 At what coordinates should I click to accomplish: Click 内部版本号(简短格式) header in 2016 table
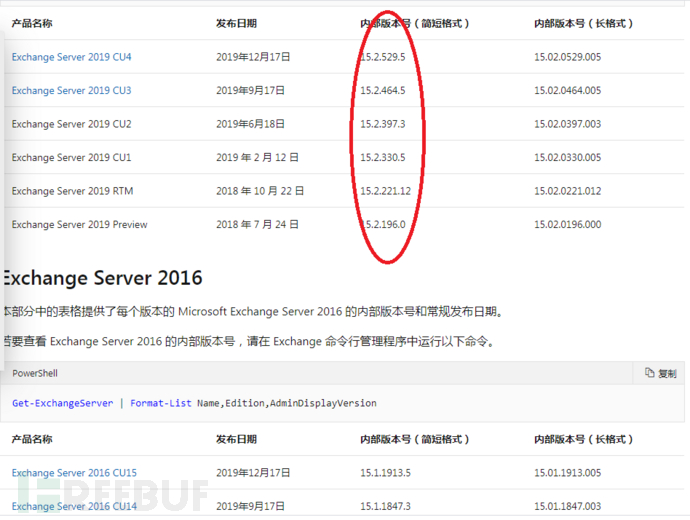(x=415, y=439)
